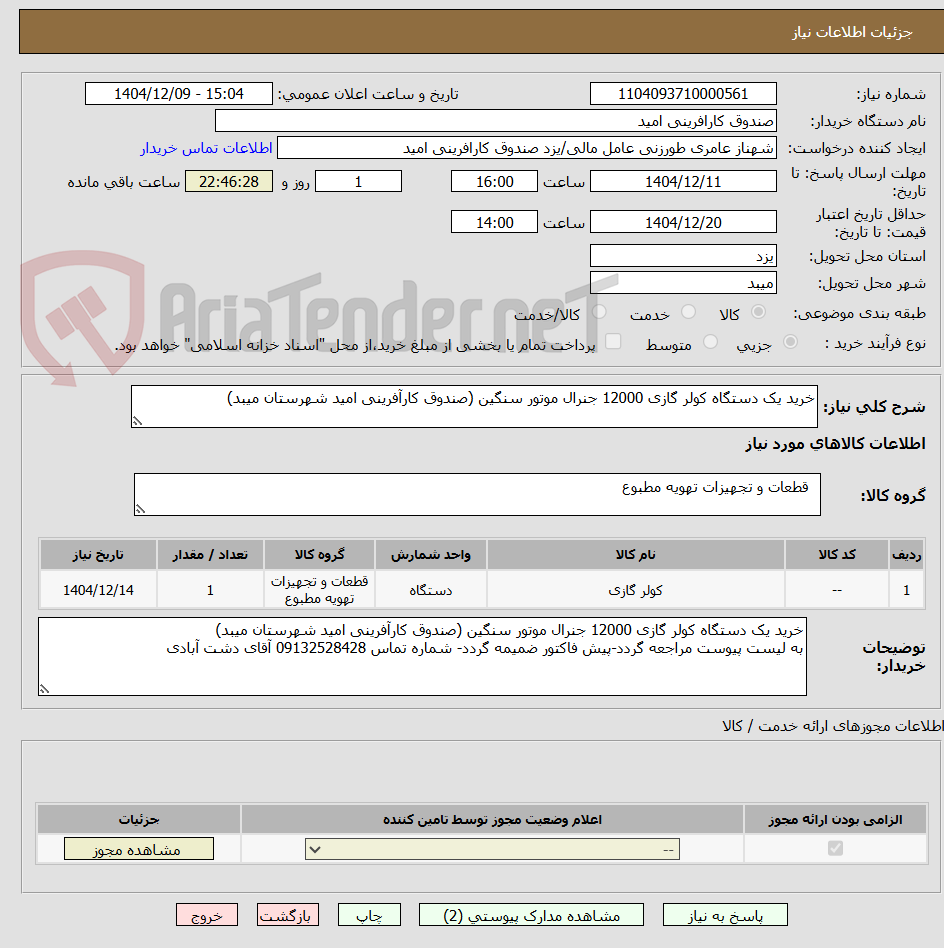Viewport: 944px width, 948px height.
Task: Click the delivery province field یزد
Action: (683, 256)
